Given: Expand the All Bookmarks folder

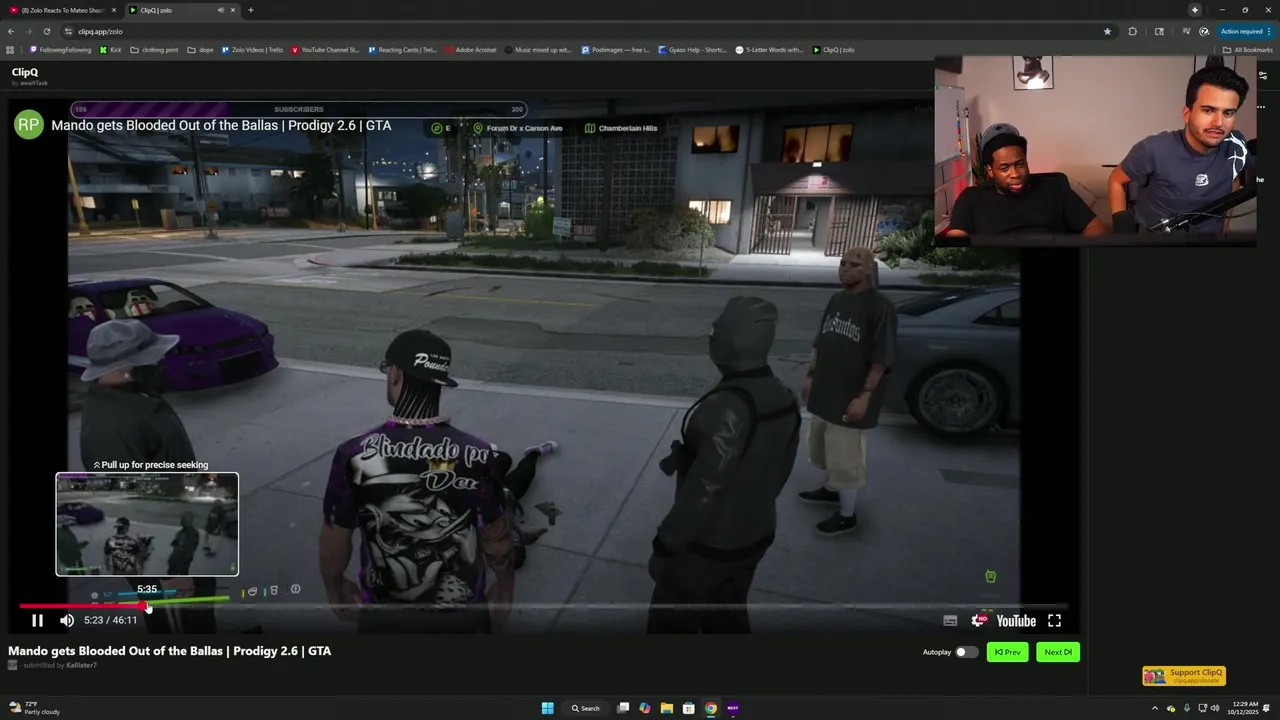Looking at the screenshot, I should (1248, 50).
